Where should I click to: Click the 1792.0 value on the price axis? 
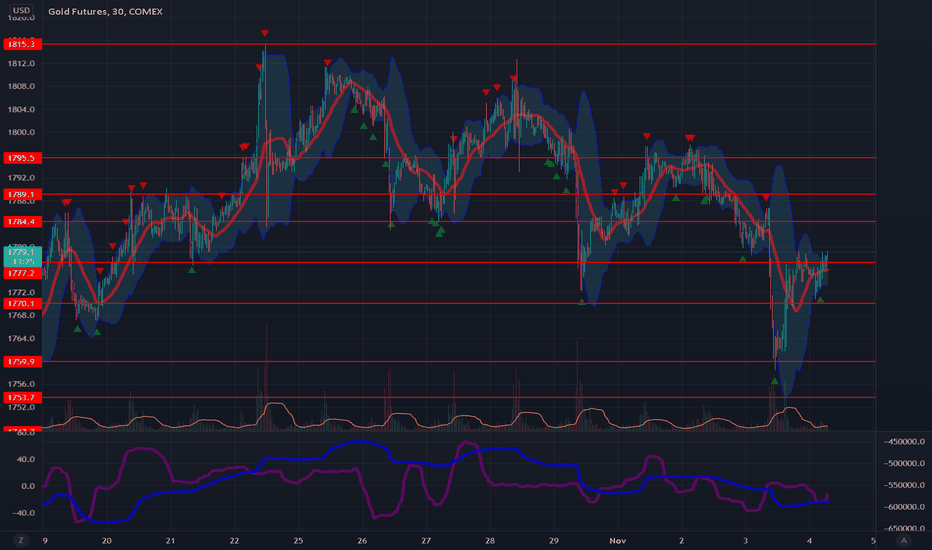click(x=21, y=178)
